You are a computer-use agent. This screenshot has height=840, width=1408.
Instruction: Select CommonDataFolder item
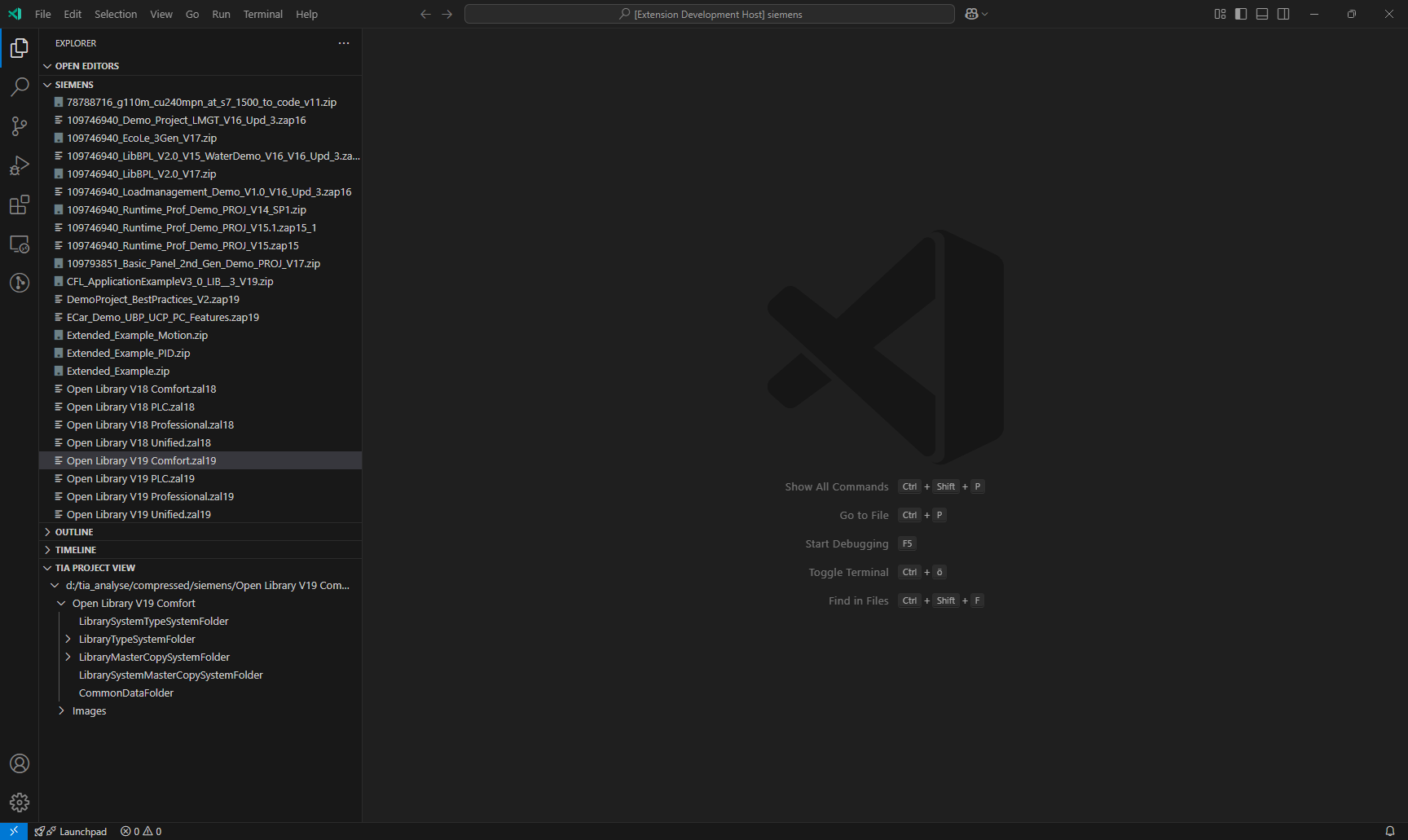(x=200, y=693)
